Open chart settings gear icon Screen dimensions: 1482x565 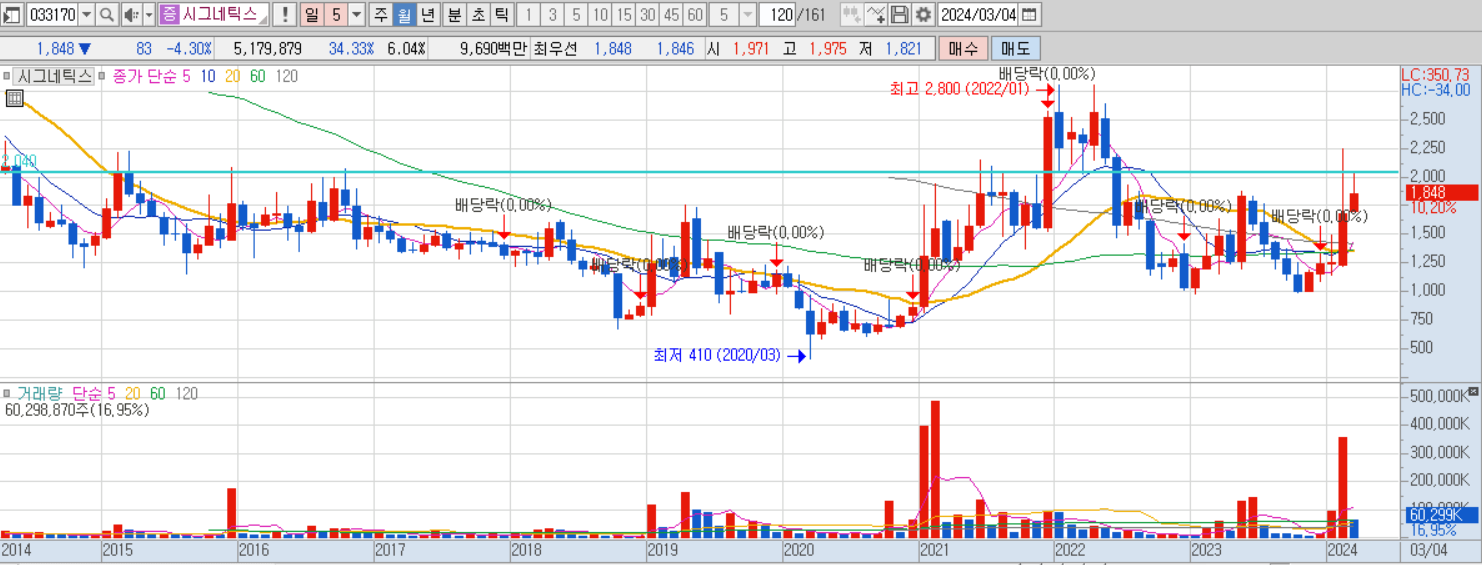point(922,14)
